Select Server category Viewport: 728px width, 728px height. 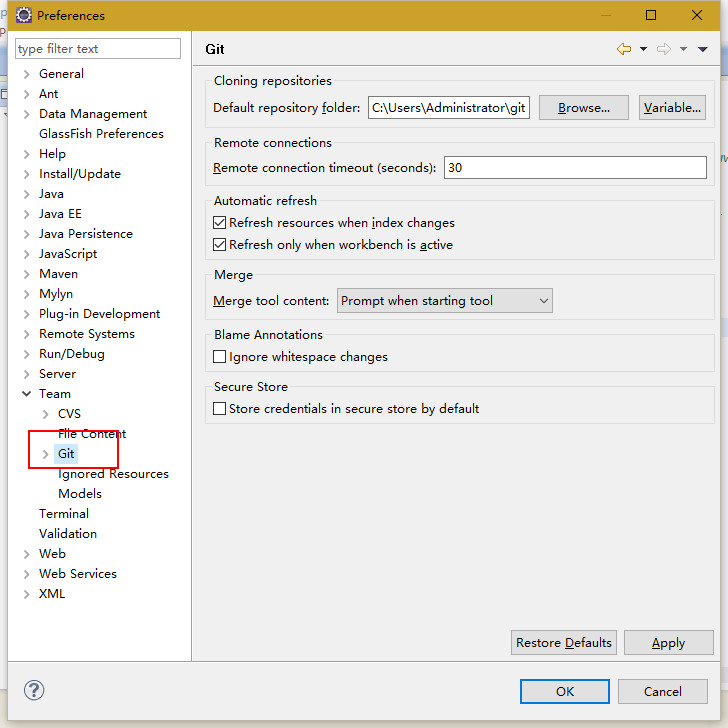click(x=57, y=374)
